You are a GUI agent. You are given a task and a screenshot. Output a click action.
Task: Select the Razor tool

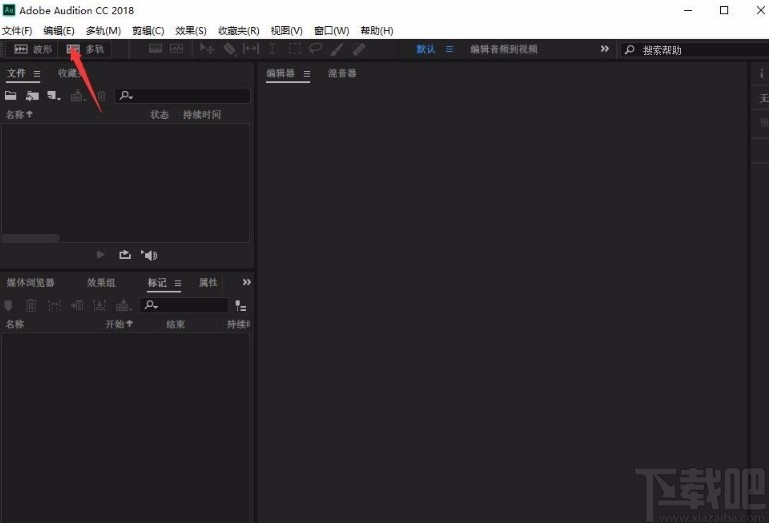[x=229, y=49]
